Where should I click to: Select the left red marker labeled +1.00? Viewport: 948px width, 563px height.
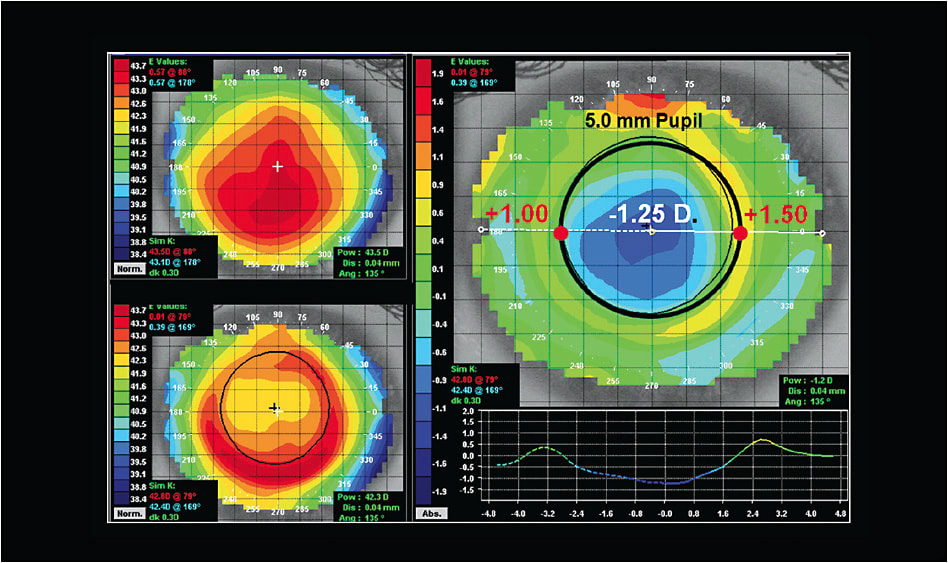pyautogui.click(x=561, y=233)
